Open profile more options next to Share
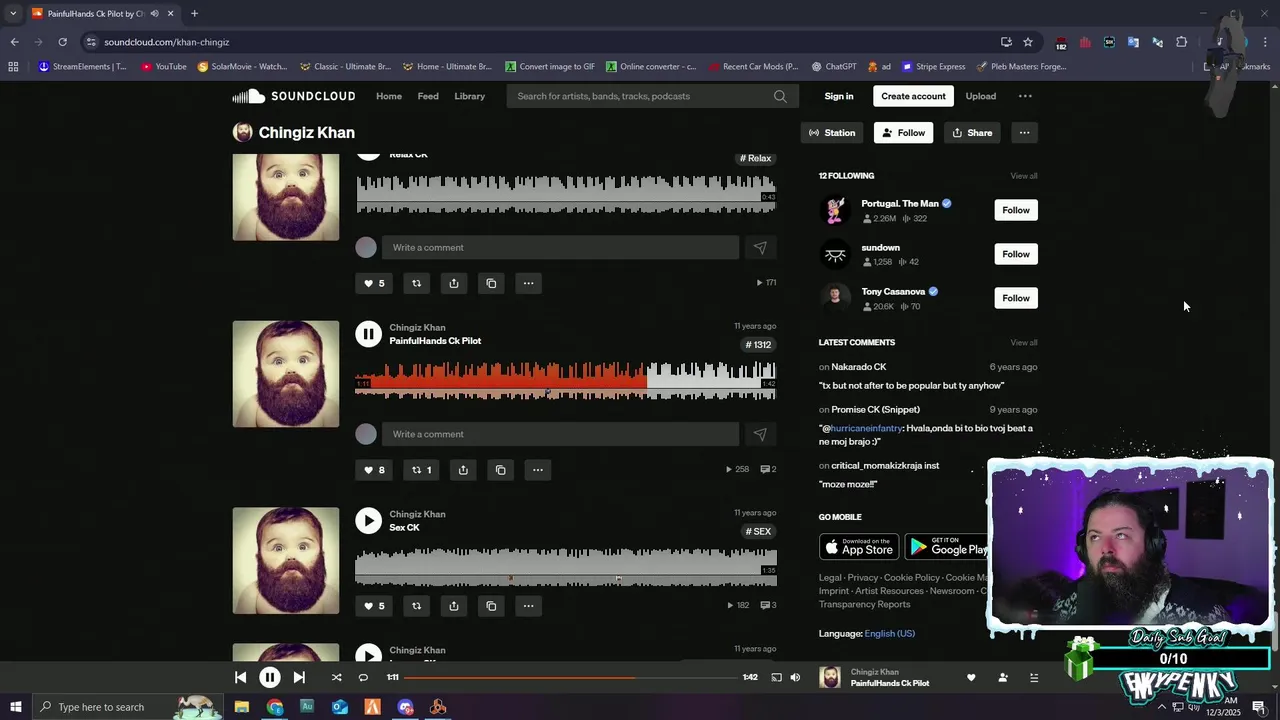Viewport: 1280px width, 720px height. (x=1024, y=132)
